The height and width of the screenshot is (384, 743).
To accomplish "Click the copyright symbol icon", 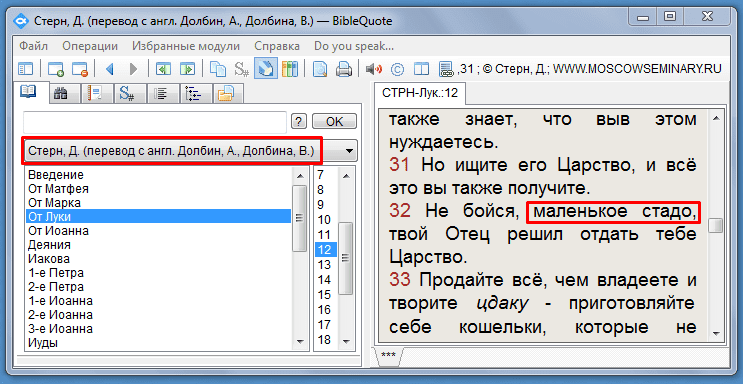I will coord(397,69).
